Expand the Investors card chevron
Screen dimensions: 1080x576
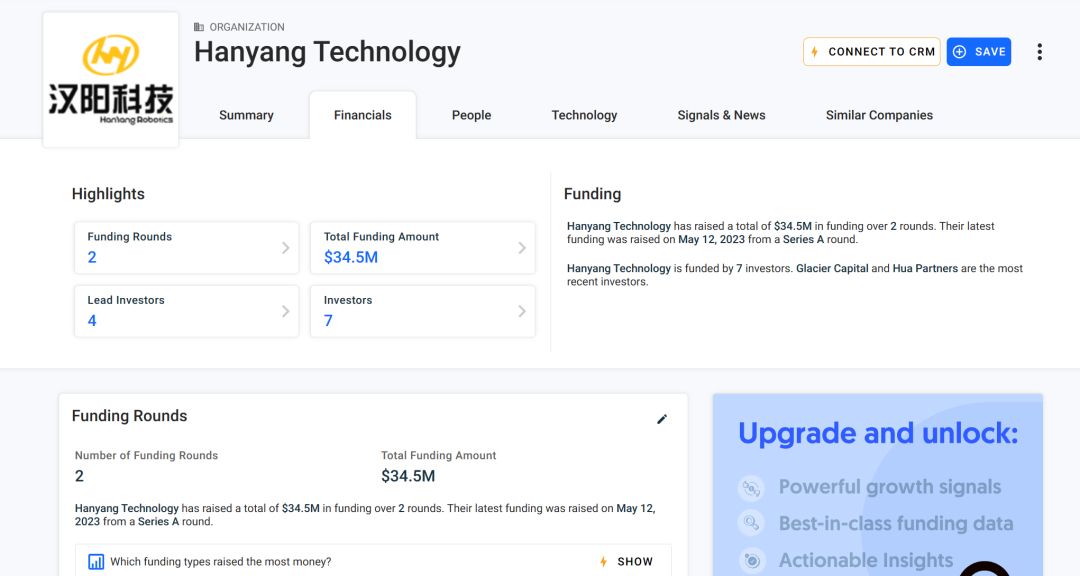pyautogui.click(x=521, y=311)
